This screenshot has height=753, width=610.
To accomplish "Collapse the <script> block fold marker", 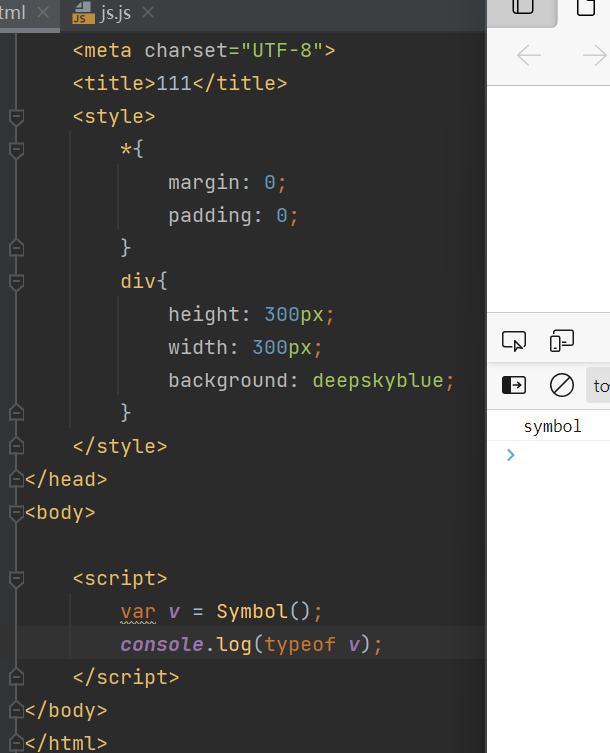I will (16, 579).
